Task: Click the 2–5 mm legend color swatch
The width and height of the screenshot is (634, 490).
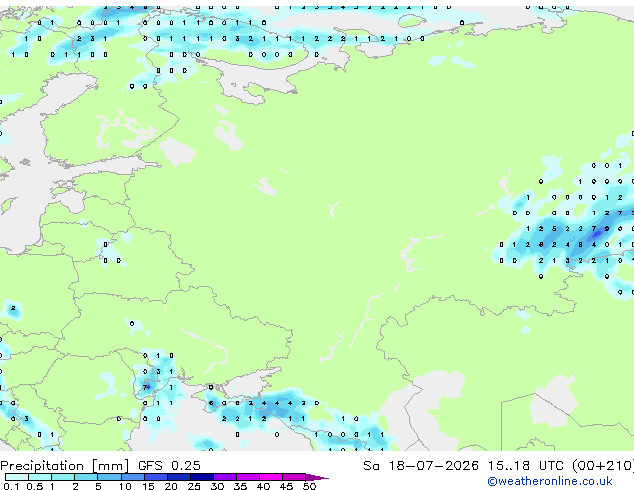Action: pyautogui.click(x=86, y=477)
